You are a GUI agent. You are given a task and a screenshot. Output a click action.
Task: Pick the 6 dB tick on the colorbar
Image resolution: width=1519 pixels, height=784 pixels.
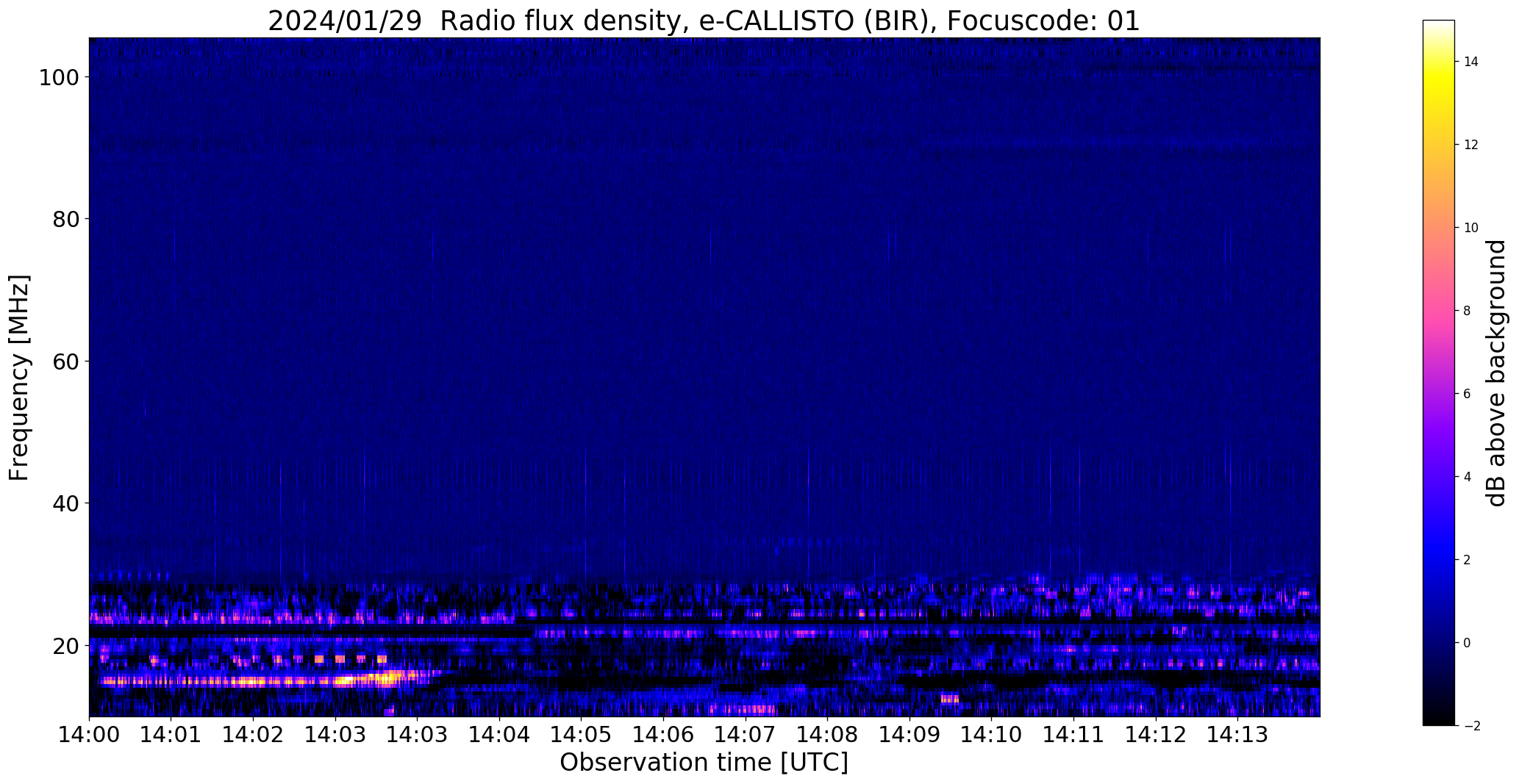click(x=1467, y=394)
